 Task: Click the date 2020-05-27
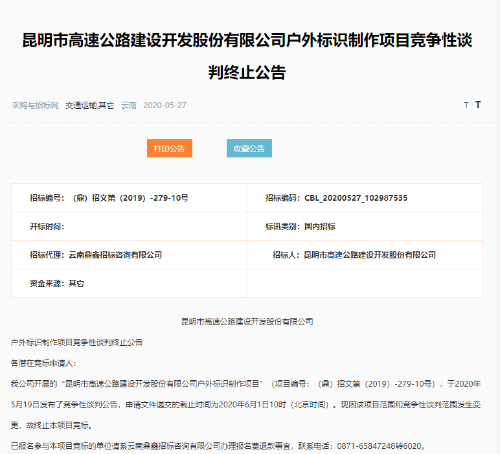click(x=165, y=105)
